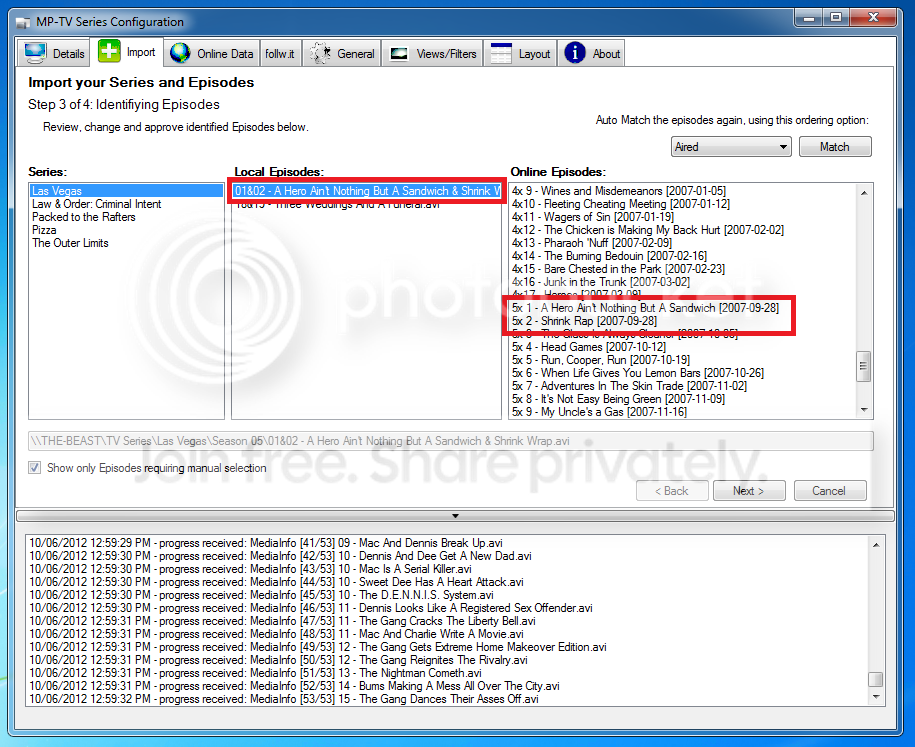The image size is (915, 747).
Task: Click the gears icon on General tab
Action: click(320, 53)
